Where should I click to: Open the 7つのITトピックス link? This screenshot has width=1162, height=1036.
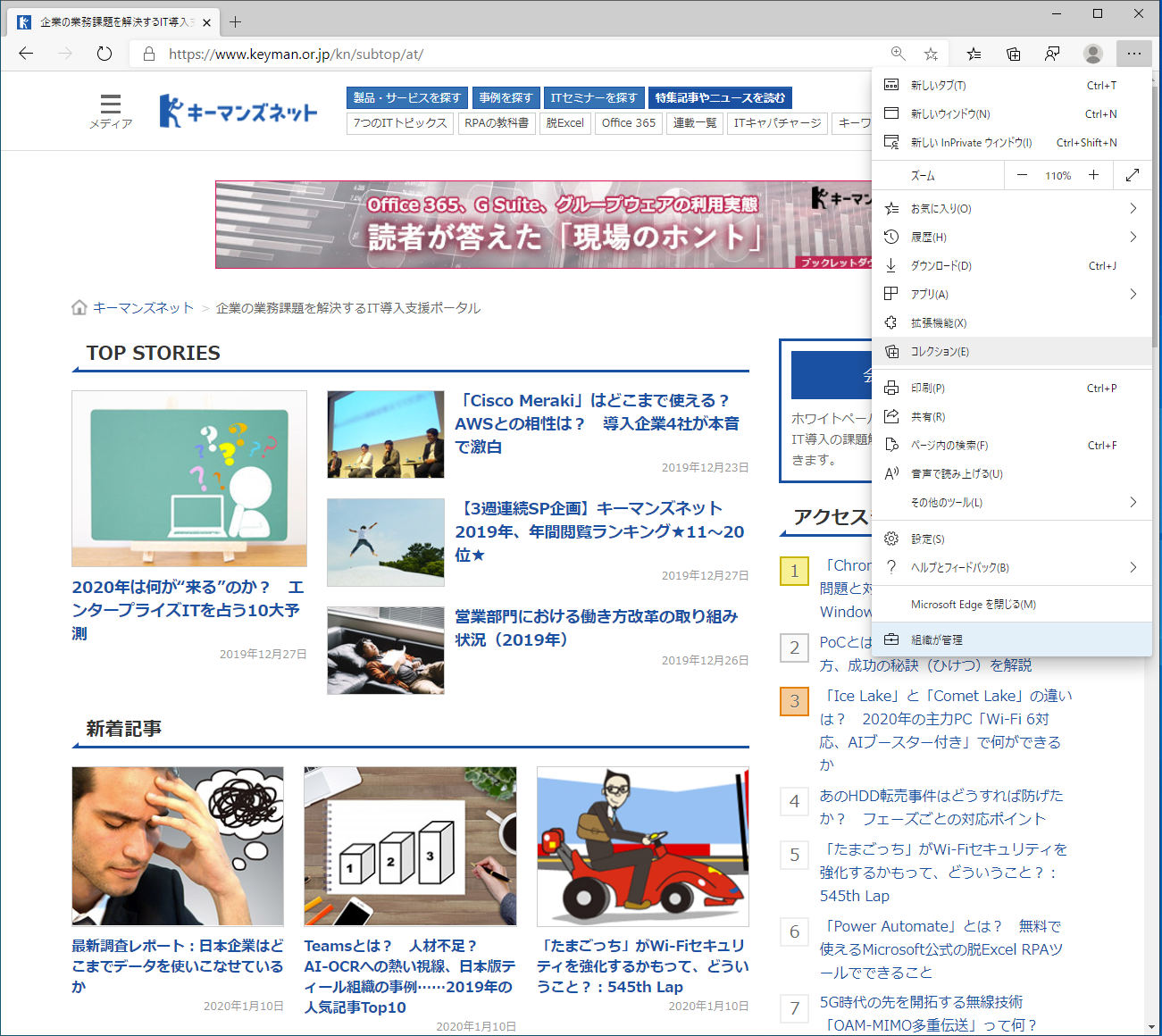[x=400, y=123]
